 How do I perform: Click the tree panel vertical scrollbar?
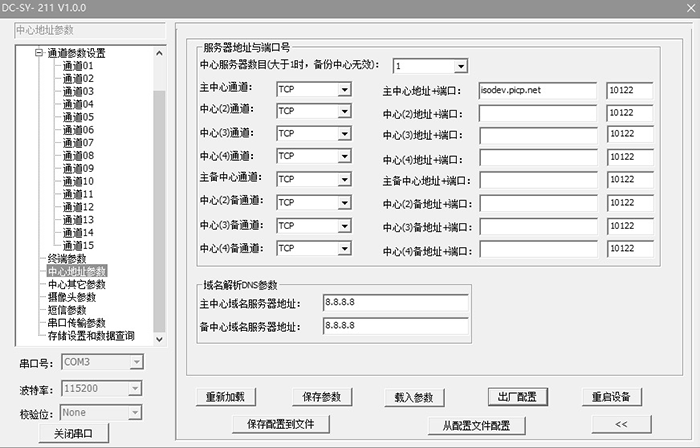[158, 200]
